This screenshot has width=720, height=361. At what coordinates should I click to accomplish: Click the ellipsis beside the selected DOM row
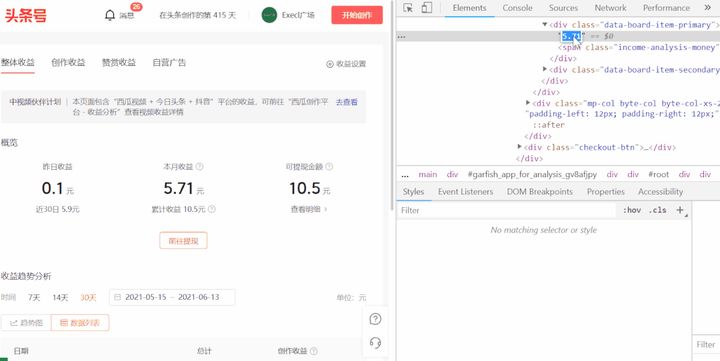click(401, 36)
